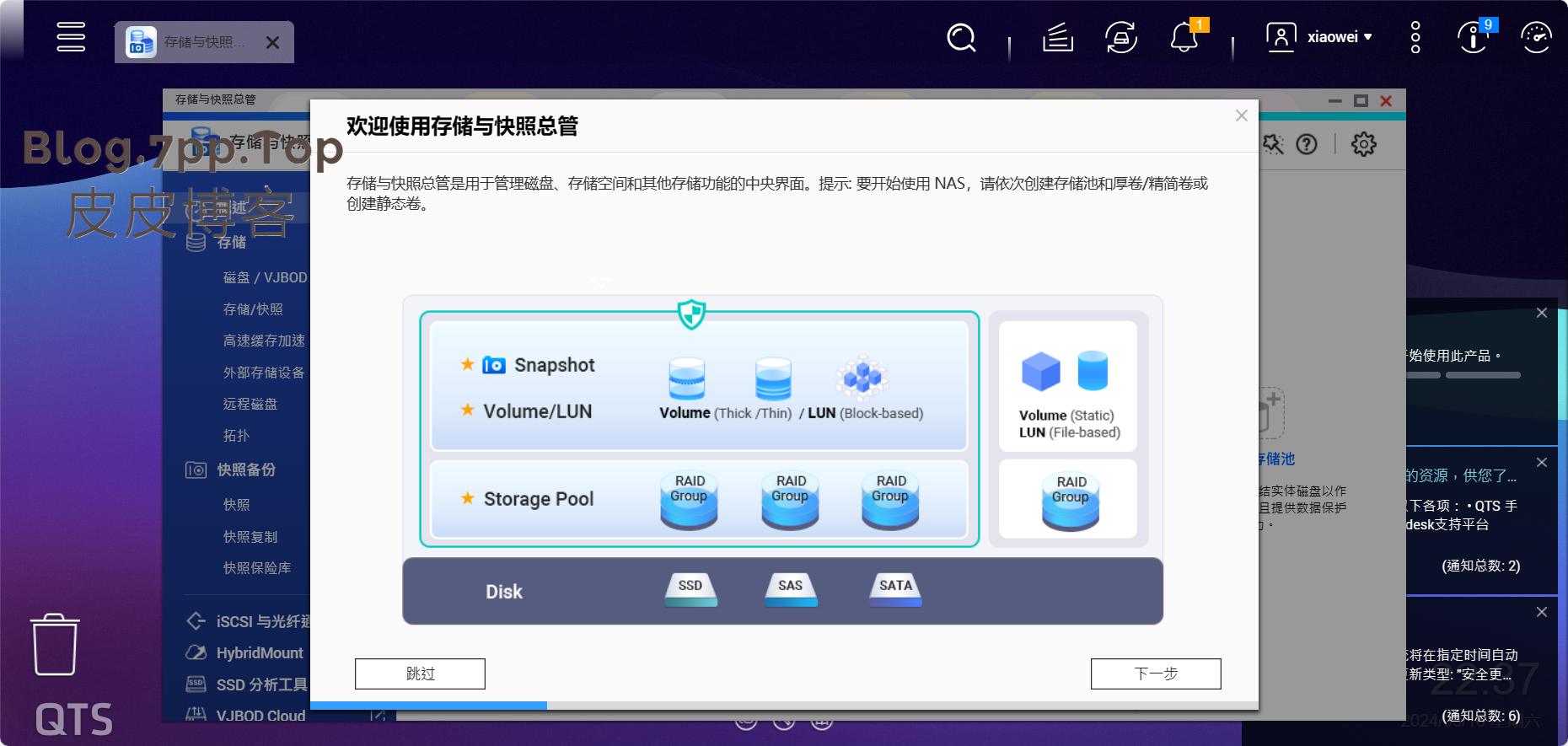
Task: Open the desktop trash bin icon
Action: point(55,645)
